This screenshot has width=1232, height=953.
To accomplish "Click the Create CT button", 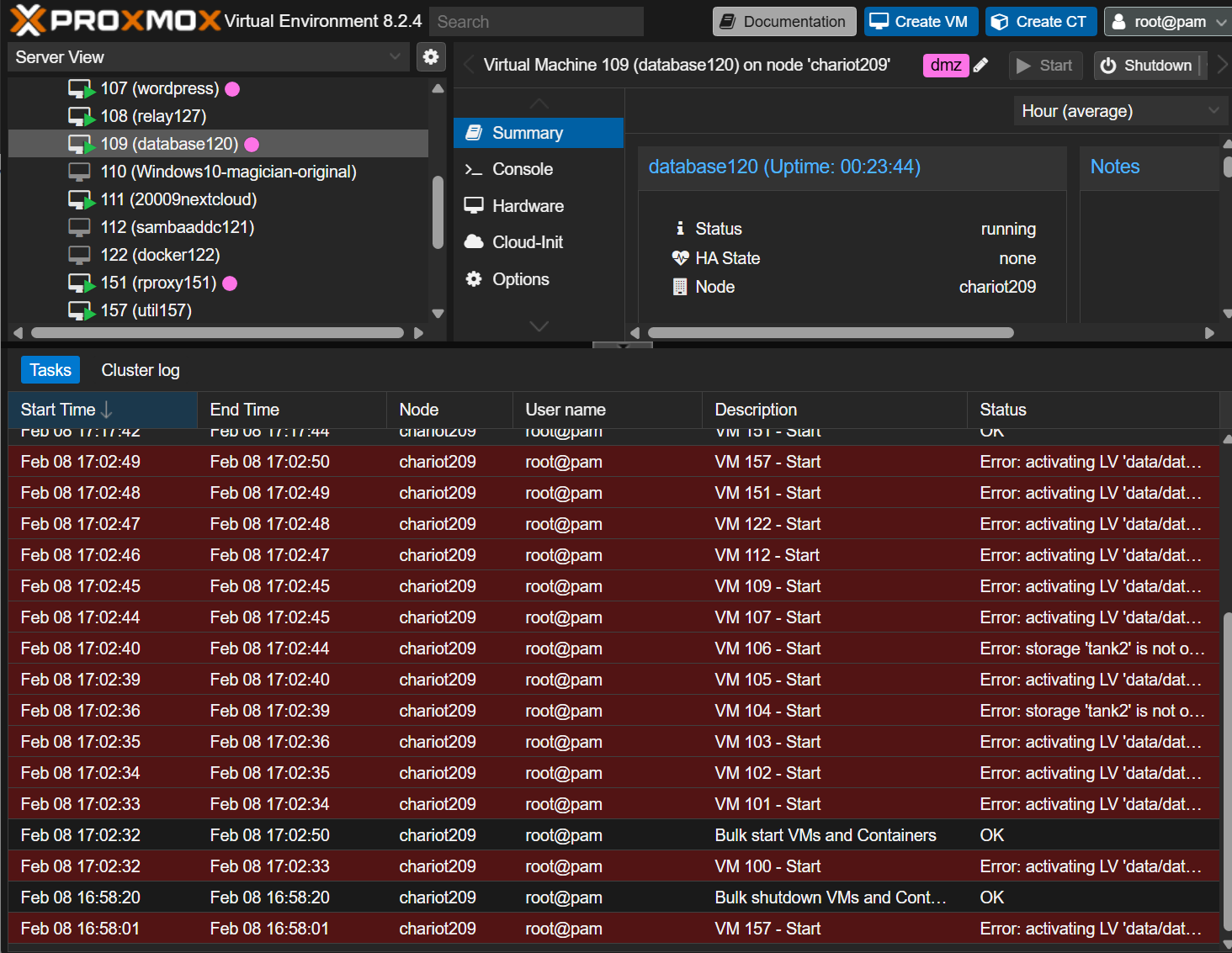I will (x=1041, y=22).
